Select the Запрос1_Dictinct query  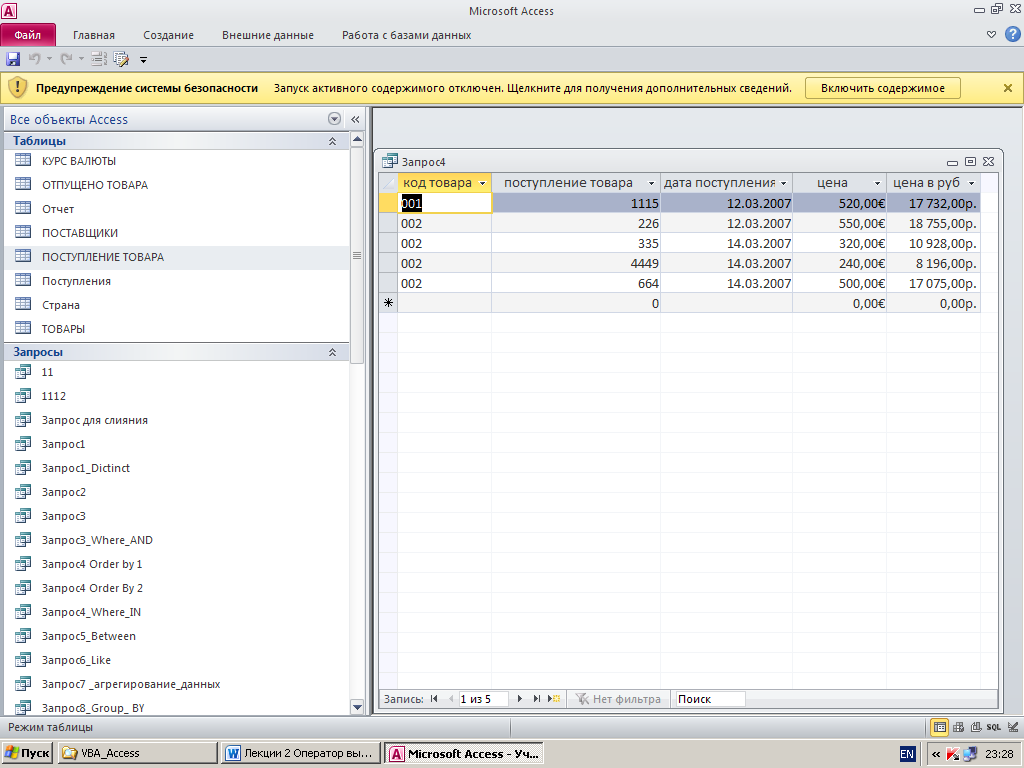86,468
